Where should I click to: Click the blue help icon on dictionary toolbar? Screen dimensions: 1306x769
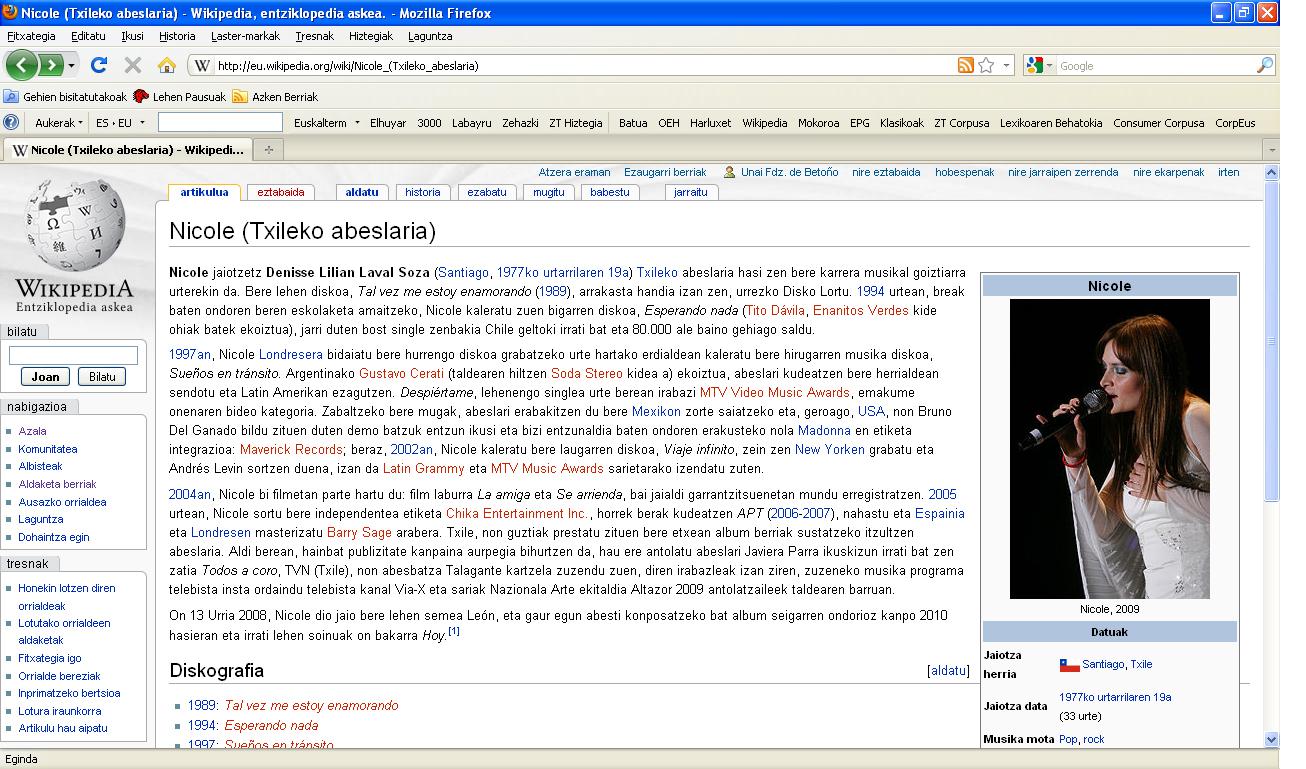click(x=12, y=123)
